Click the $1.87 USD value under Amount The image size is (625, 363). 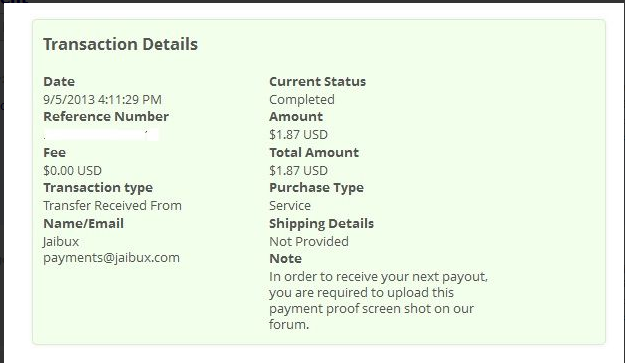tap(298, 135)
